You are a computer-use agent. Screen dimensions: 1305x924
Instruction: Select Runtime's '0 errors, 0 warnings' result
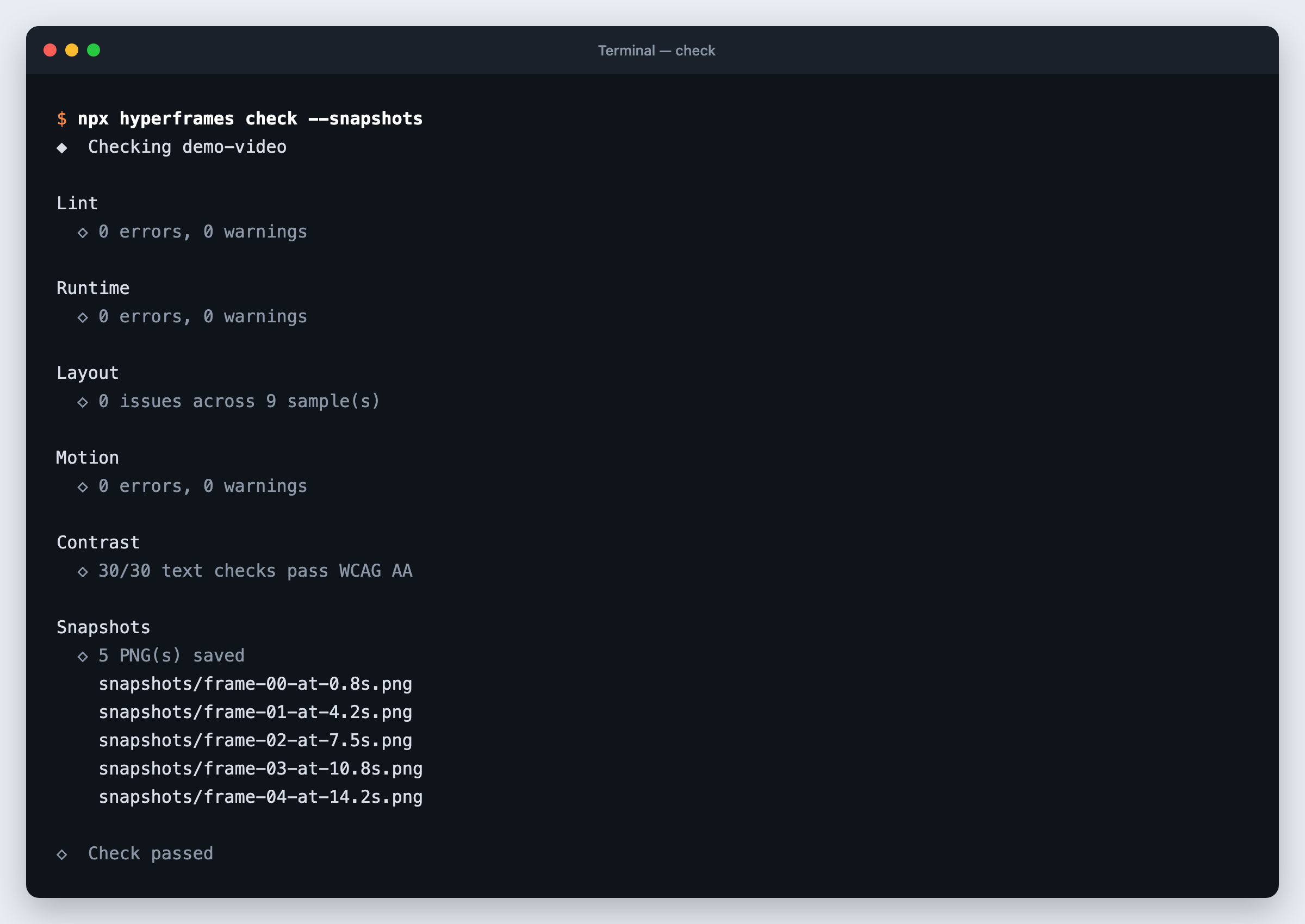pyautogui.click(x=203, y=316)
